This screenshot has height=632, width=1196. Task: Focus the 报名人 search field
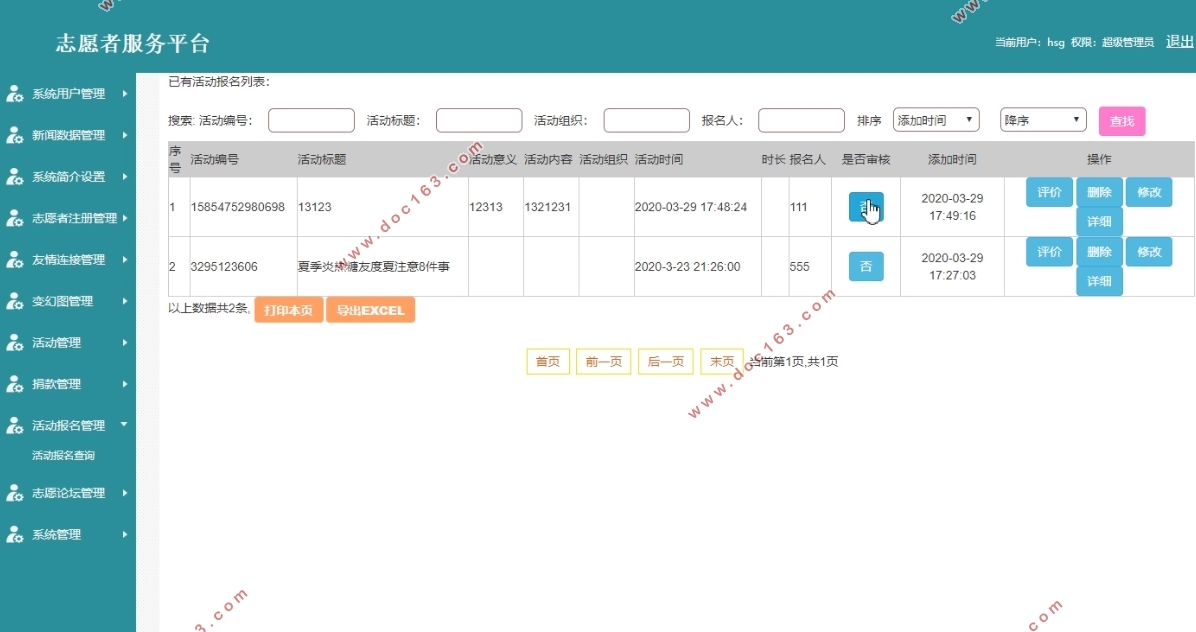801,120
